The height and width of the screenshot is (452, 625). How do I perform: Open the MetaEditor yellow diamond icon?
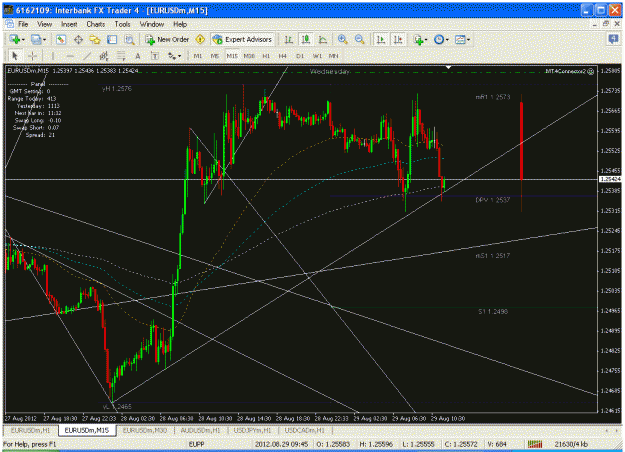tap(200, 39)
